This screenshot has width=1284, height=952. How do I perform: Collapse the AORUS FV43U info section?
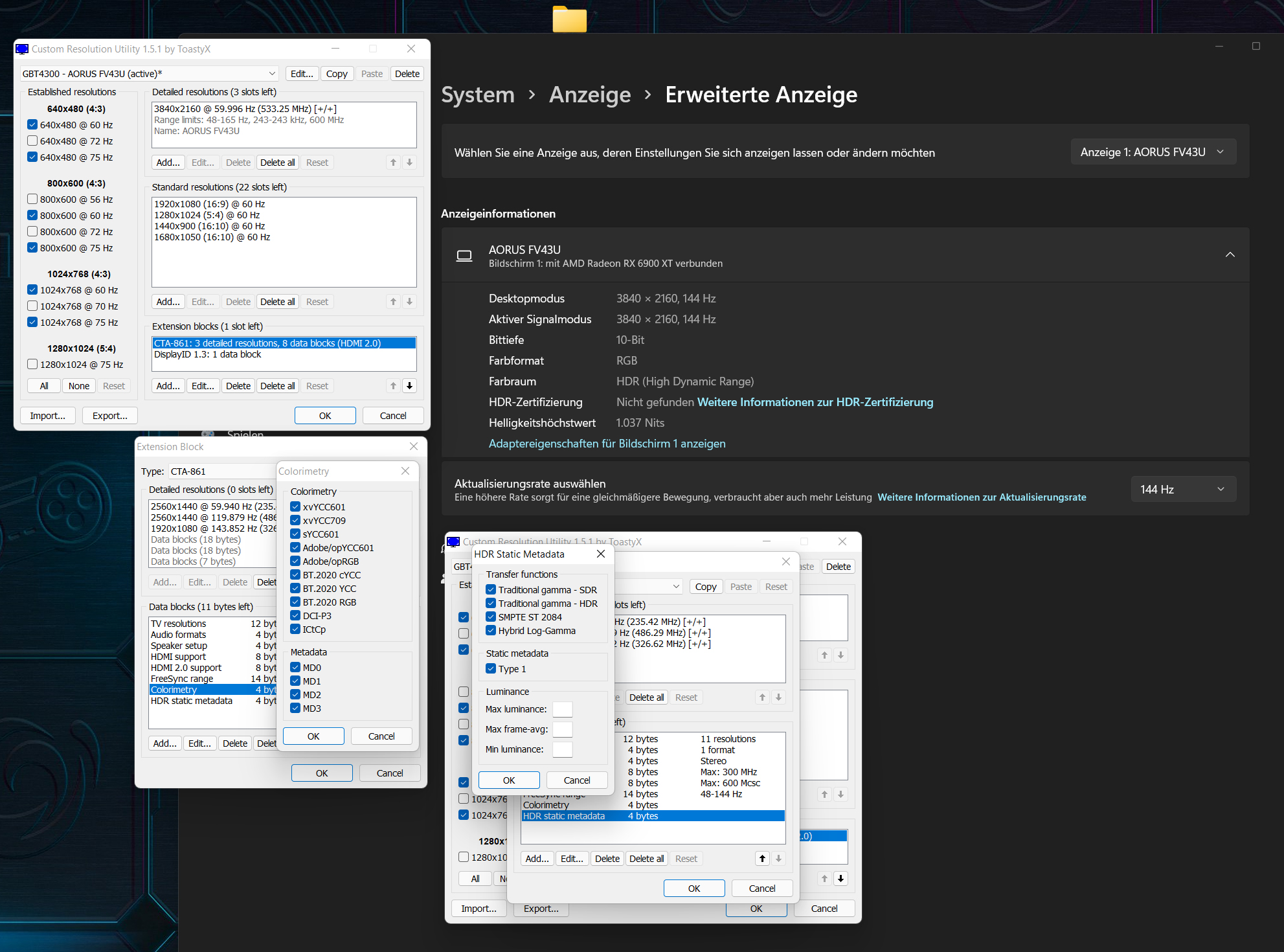(x=1230, y=255)
